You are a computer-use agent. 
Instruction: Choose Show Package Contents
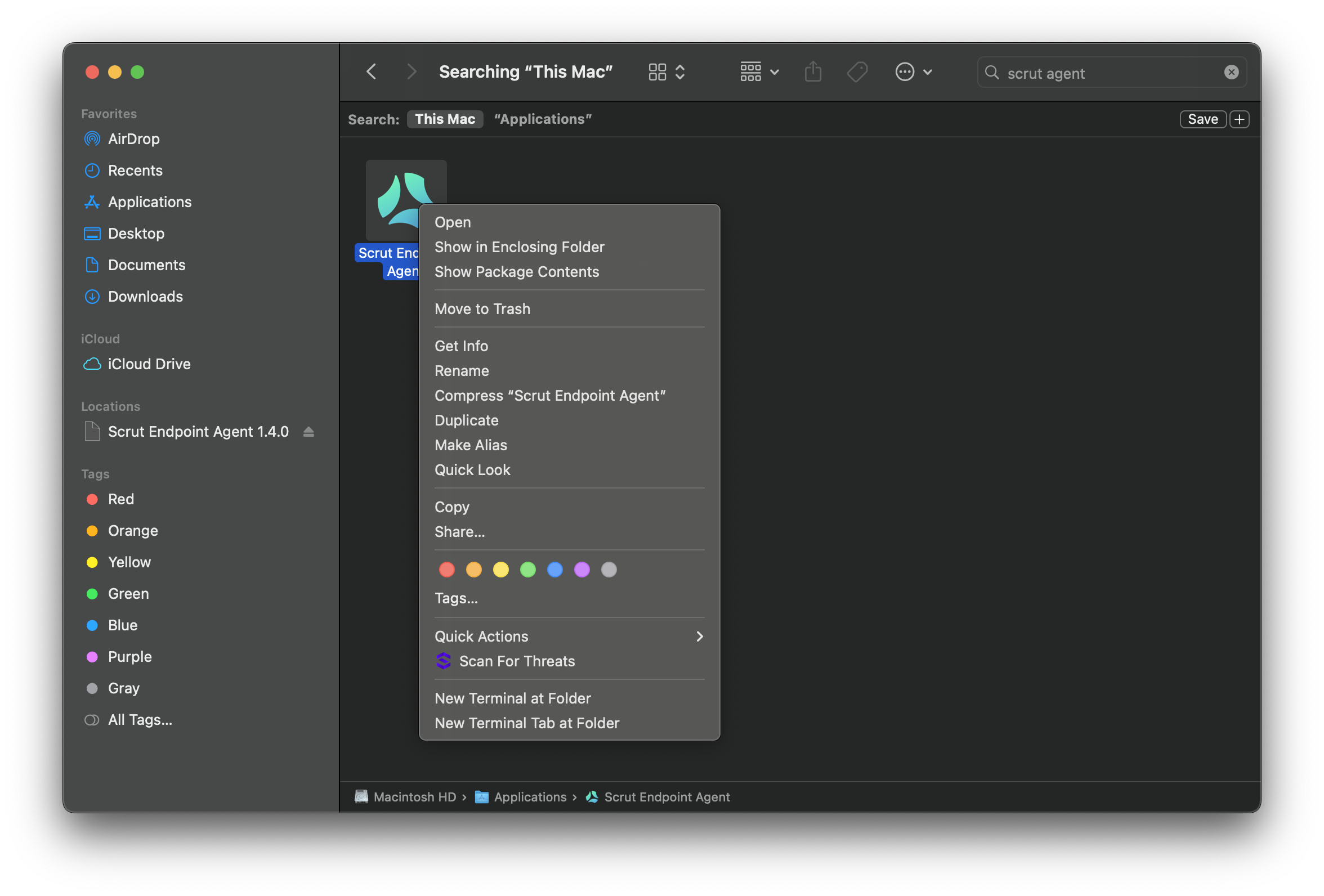(x=569, y=272)
